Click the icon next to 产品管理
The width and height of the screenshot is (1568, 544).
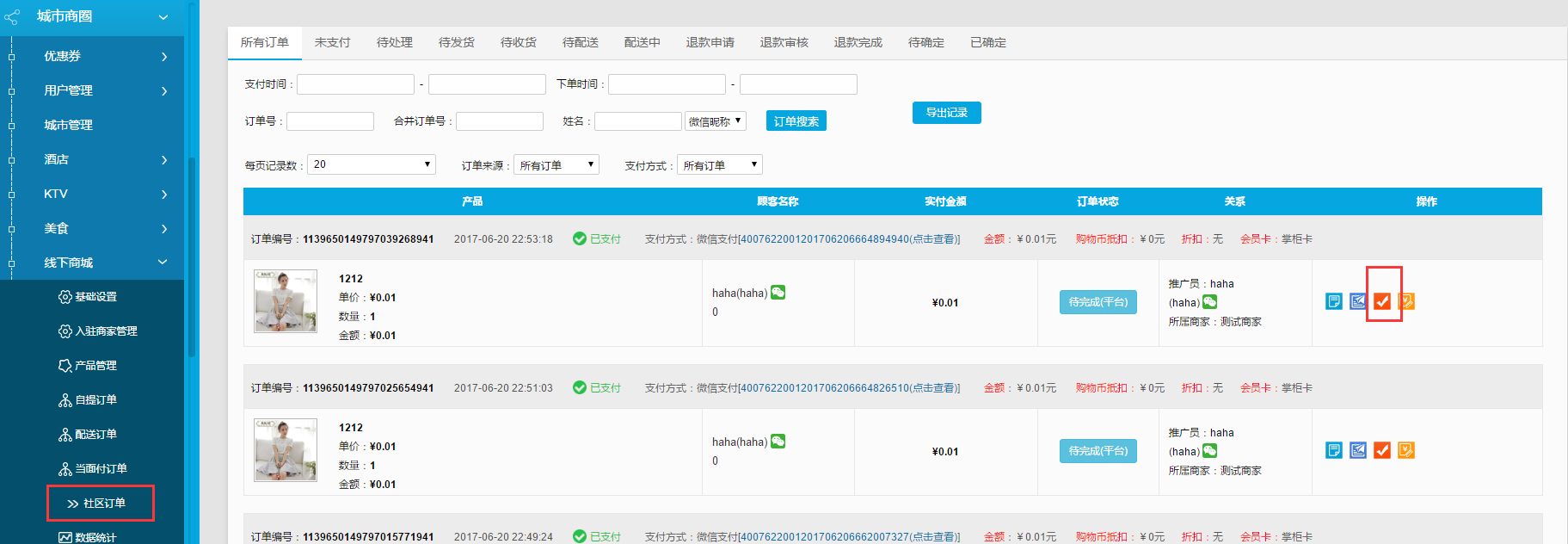tap(65, 366)
